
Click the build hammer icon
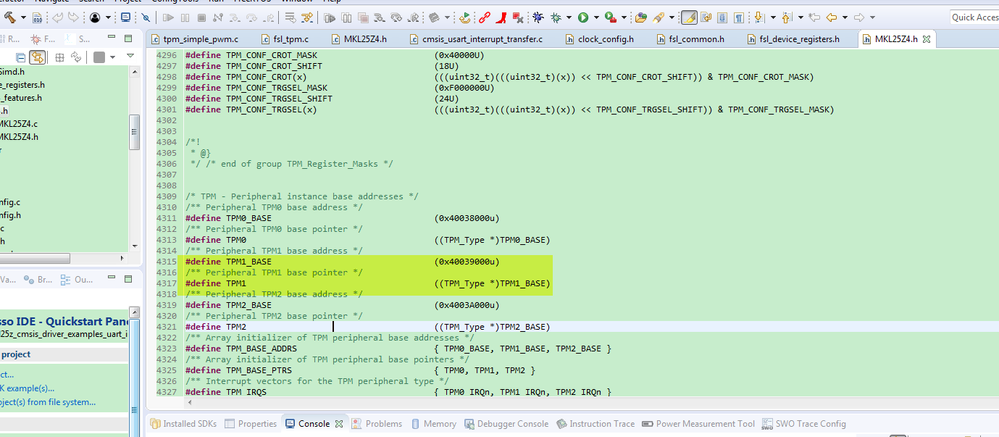tap(10, 17)
